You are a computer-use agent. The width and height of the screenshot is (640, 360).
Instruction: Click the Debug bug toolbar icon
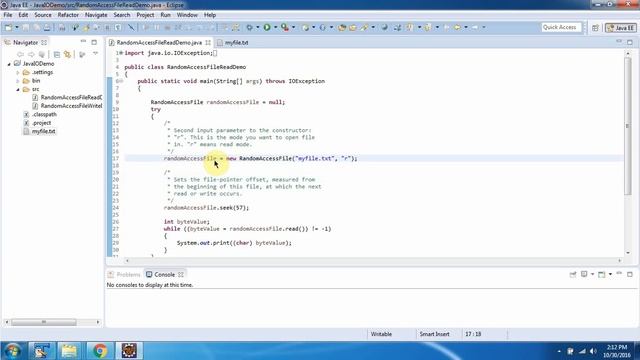pyautogui.click(x=249, y=27)
